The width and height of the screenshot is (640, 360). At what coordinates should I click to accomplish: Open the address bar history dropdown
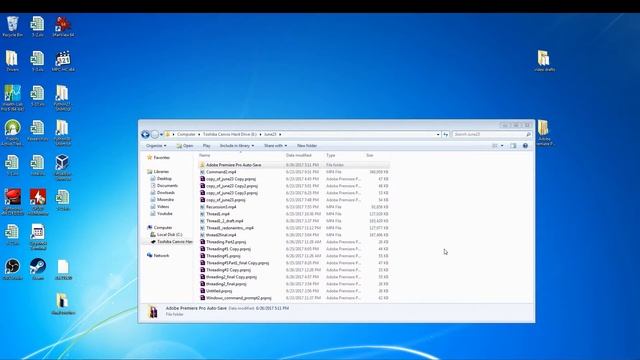pos(438,134)
